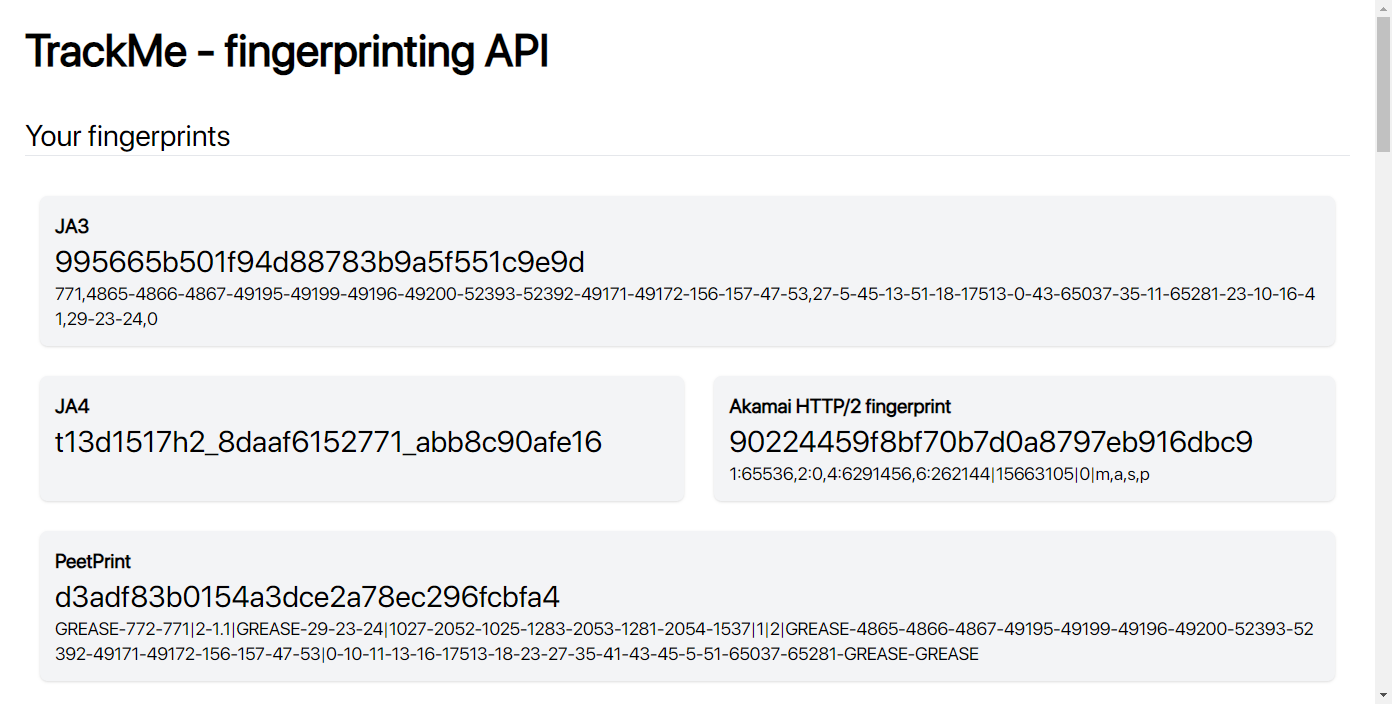Click the JA3 label
The width and height of the screenshot is (1392, 704).
point(72,227)
